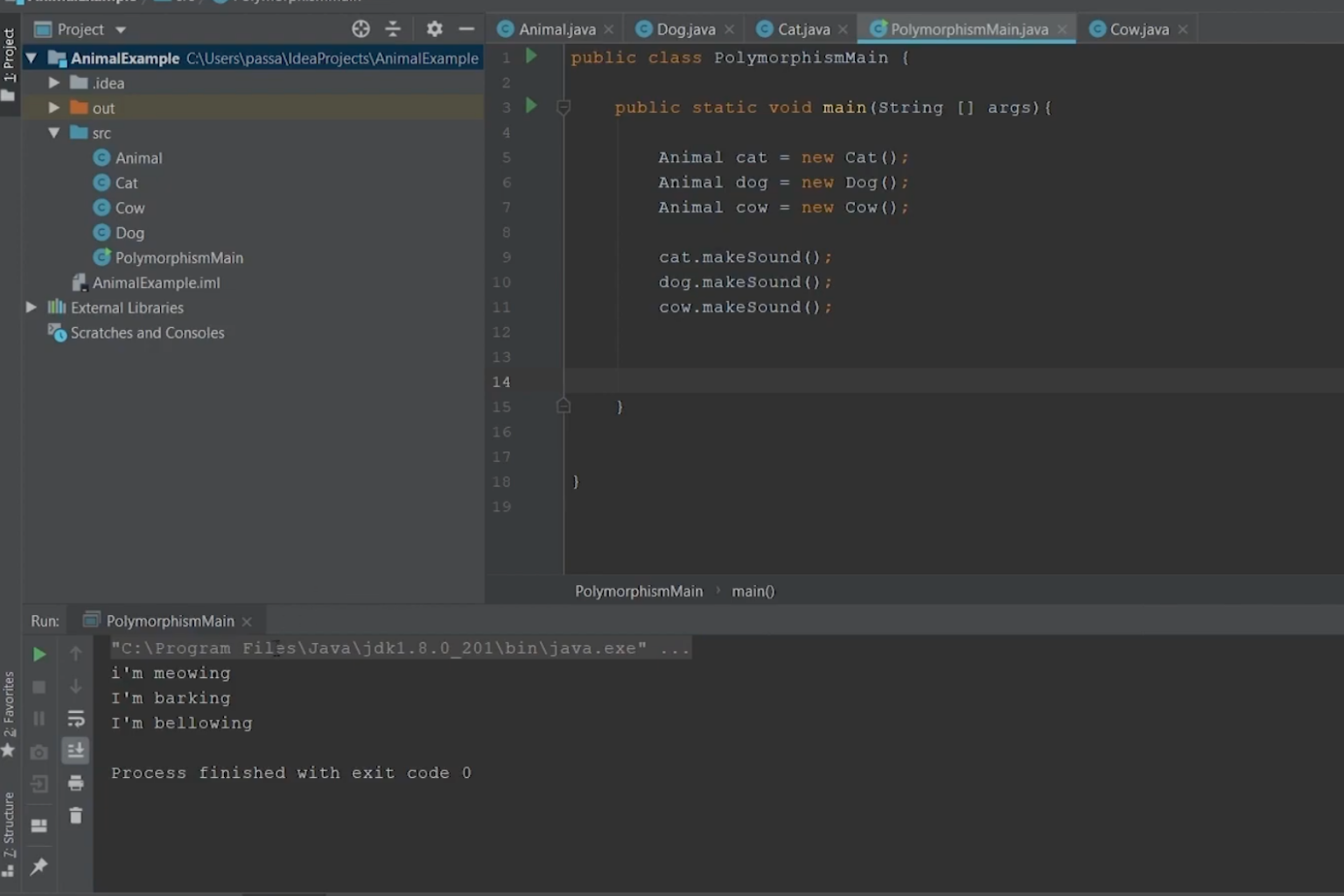Toggle soft-wrap in the Run console

[76, 718]
